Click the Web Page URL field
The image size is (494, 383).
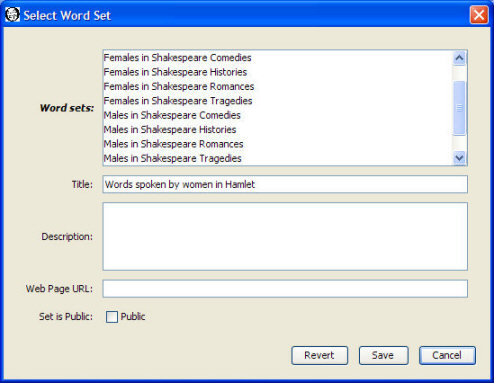[x=285, y=289]
